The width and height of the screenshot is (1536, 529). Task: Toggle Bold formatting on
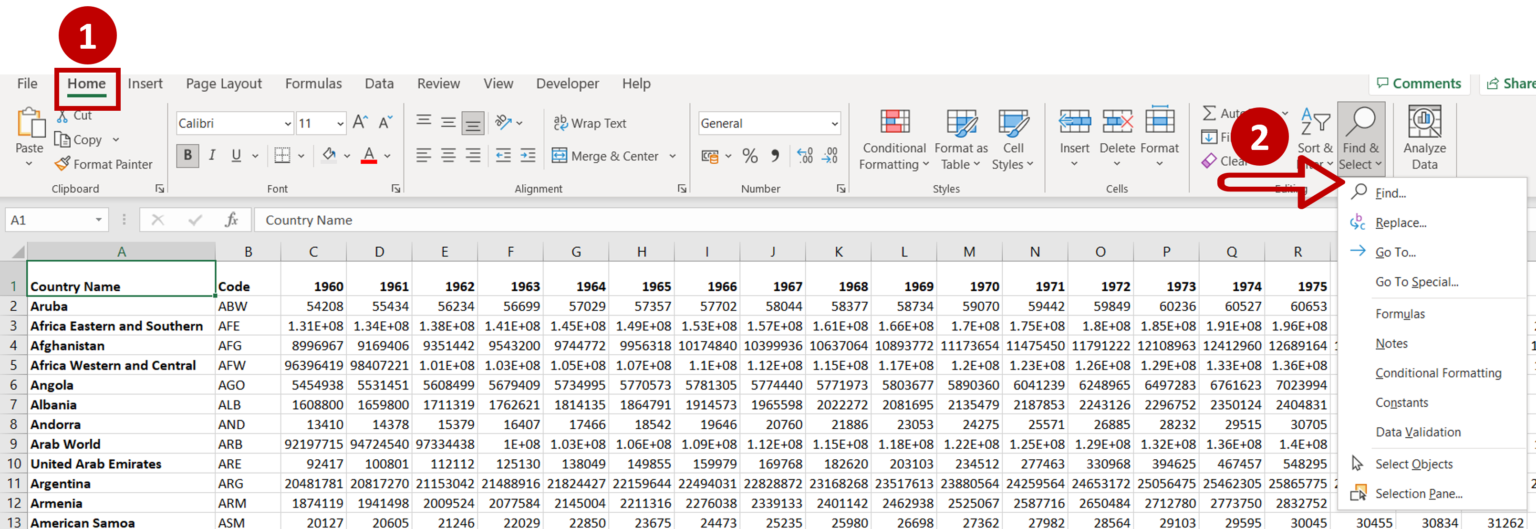click(187, 156)
